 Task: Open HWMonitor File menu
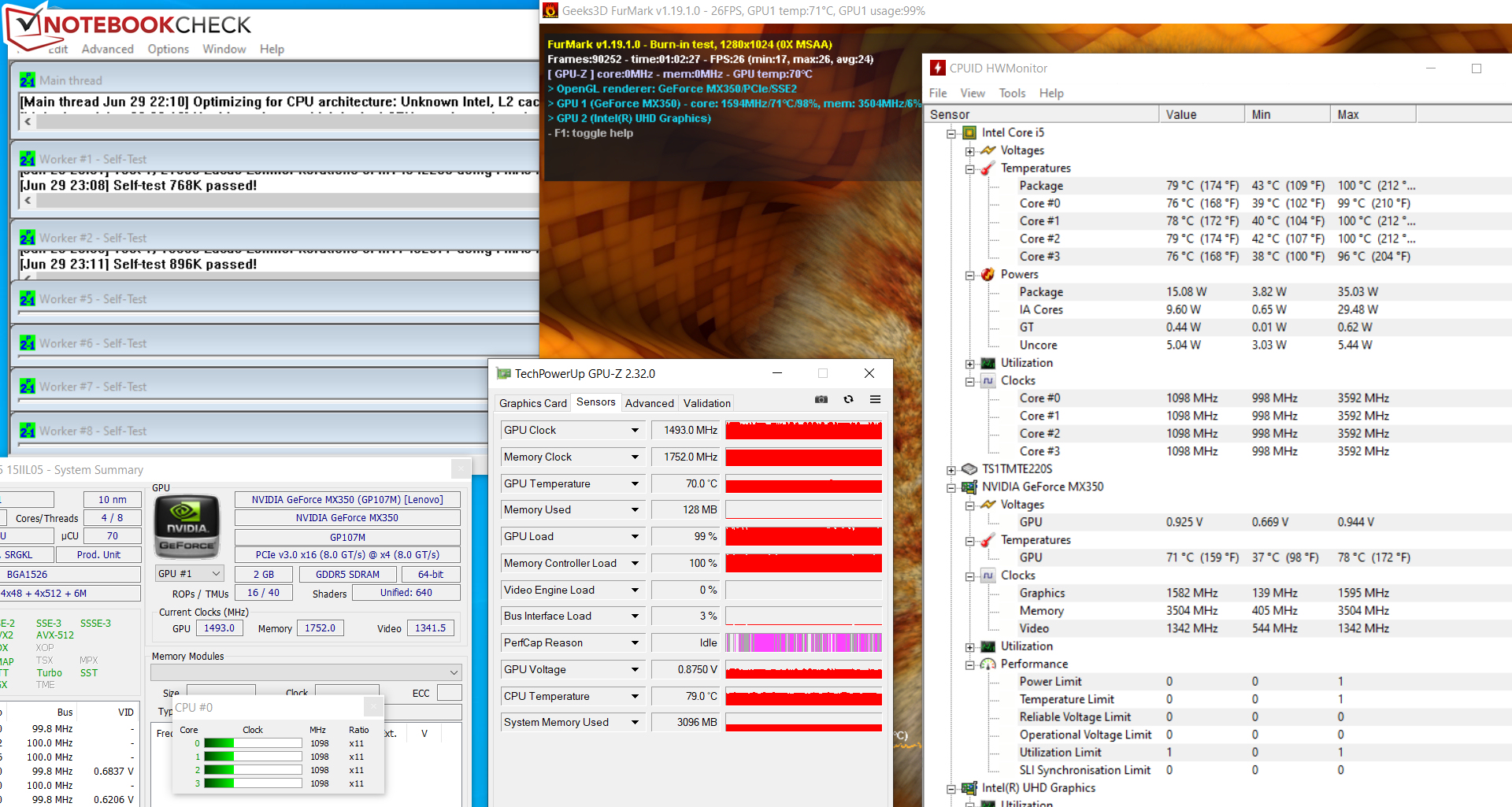point(938,93)
